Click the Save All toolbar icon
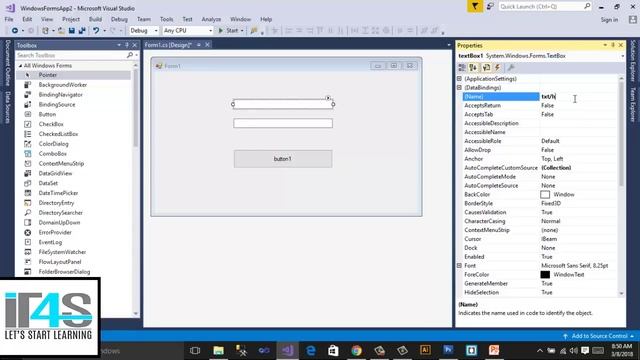The width and height of the screenshot is (640, 360). pos(82,31)
